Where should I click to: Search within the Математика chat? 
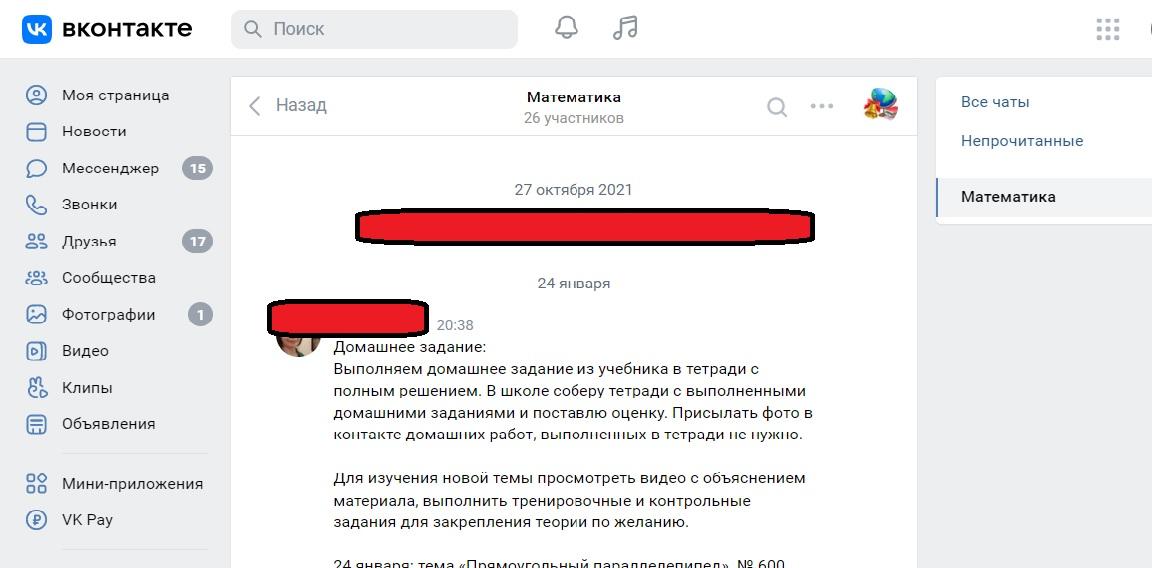point(777,107)
